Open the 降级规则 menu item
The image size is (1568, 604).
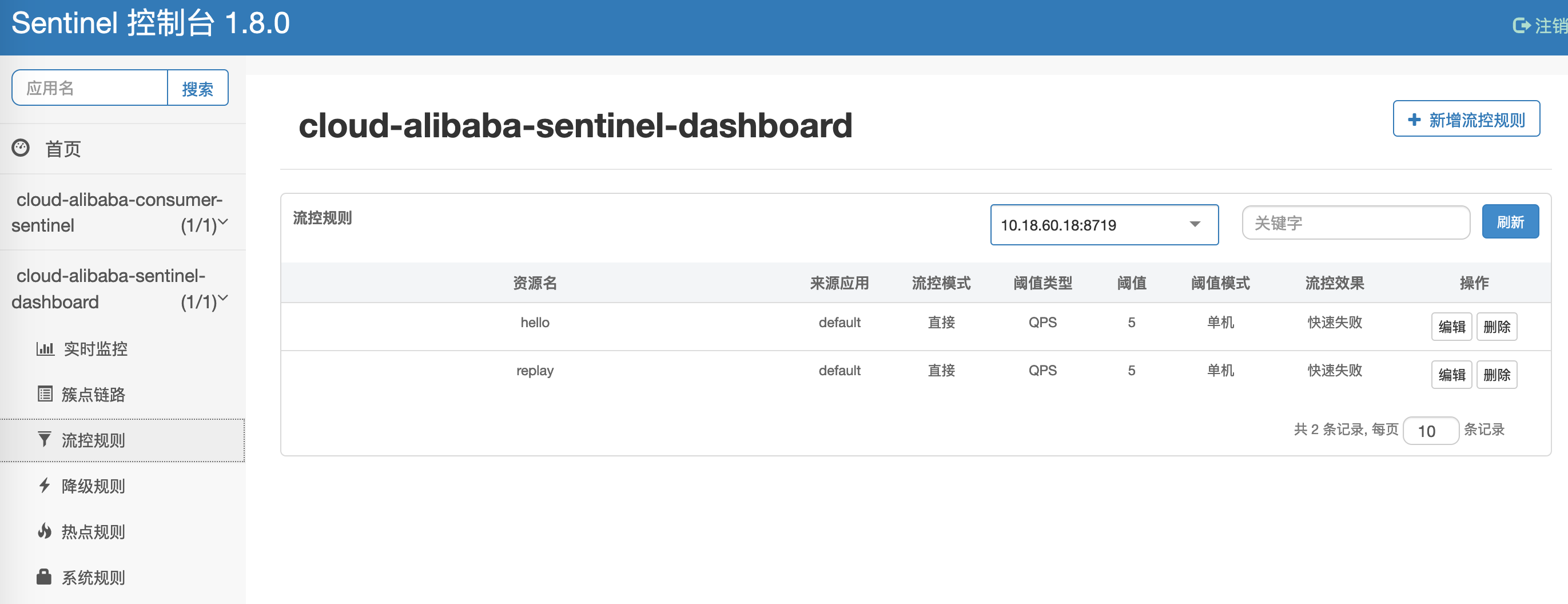(x=93, y=486)
